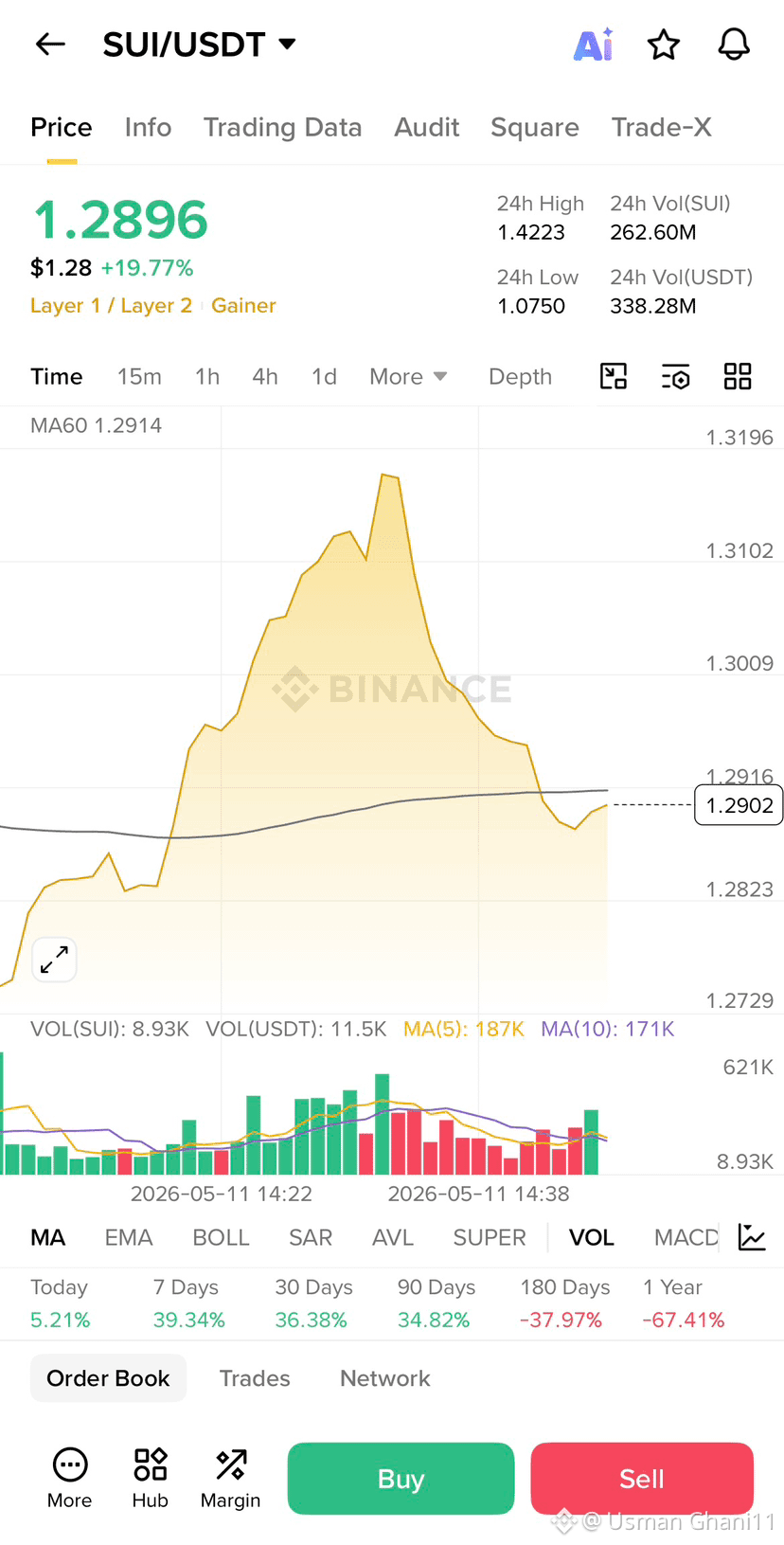Tap the MA(5): 187K volume label

coord(464,1029)
